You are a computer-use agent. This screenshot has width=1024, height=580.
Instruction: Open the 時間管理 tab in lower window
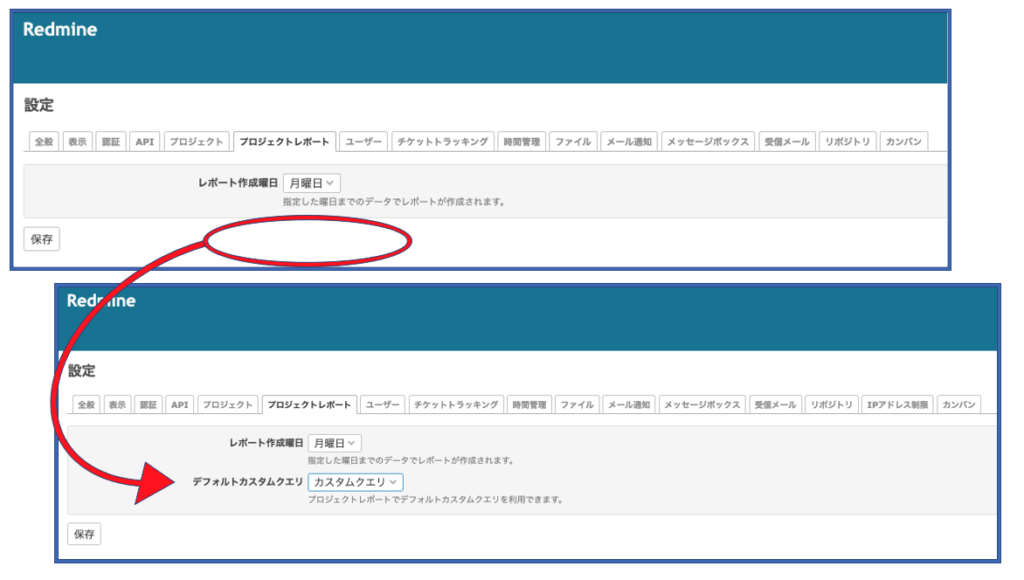pyautogui.click(x=529, y=405)
